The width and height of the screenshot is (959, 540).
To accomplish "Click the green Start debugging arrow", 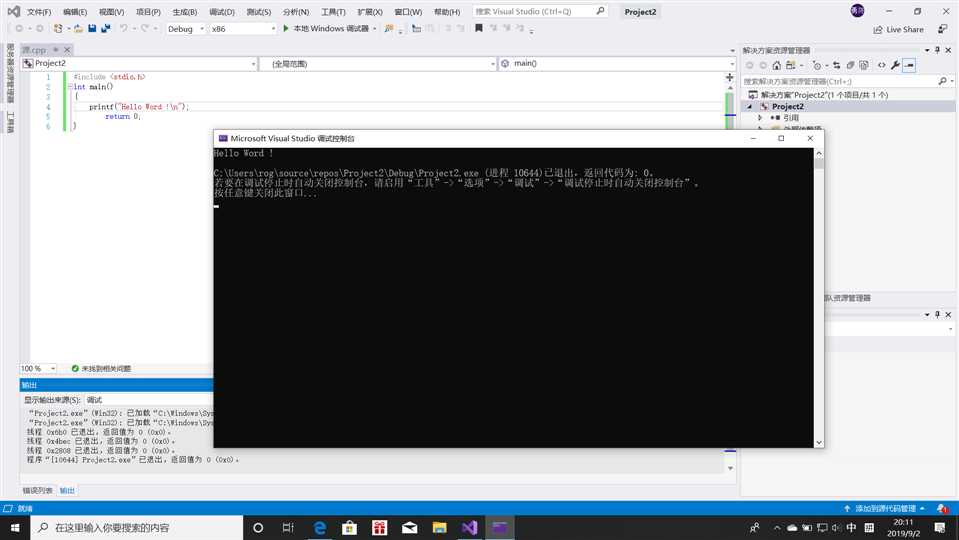I will 286,28.
